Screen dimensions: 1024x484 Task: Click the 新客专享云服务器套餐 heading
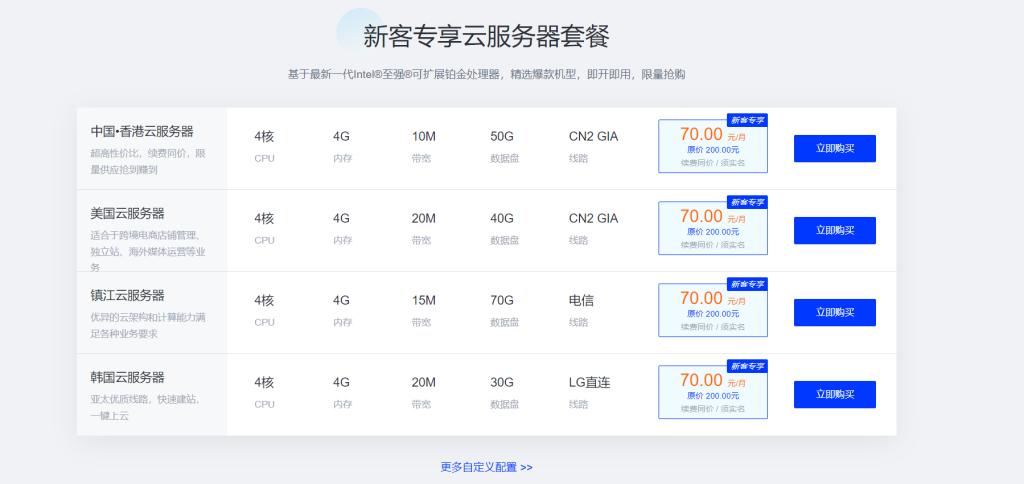[486, 36]
